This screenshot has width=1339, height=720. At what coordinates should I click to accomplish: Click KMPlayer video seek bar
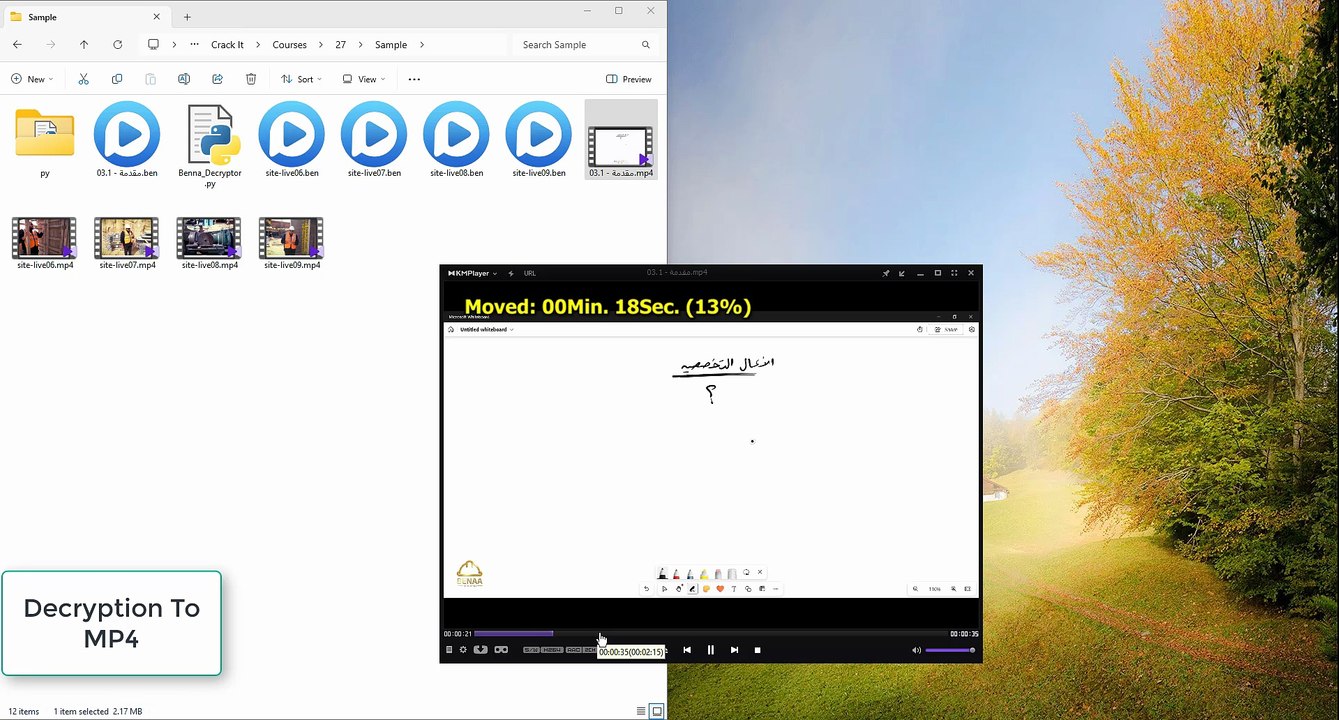tap(711, 634)
